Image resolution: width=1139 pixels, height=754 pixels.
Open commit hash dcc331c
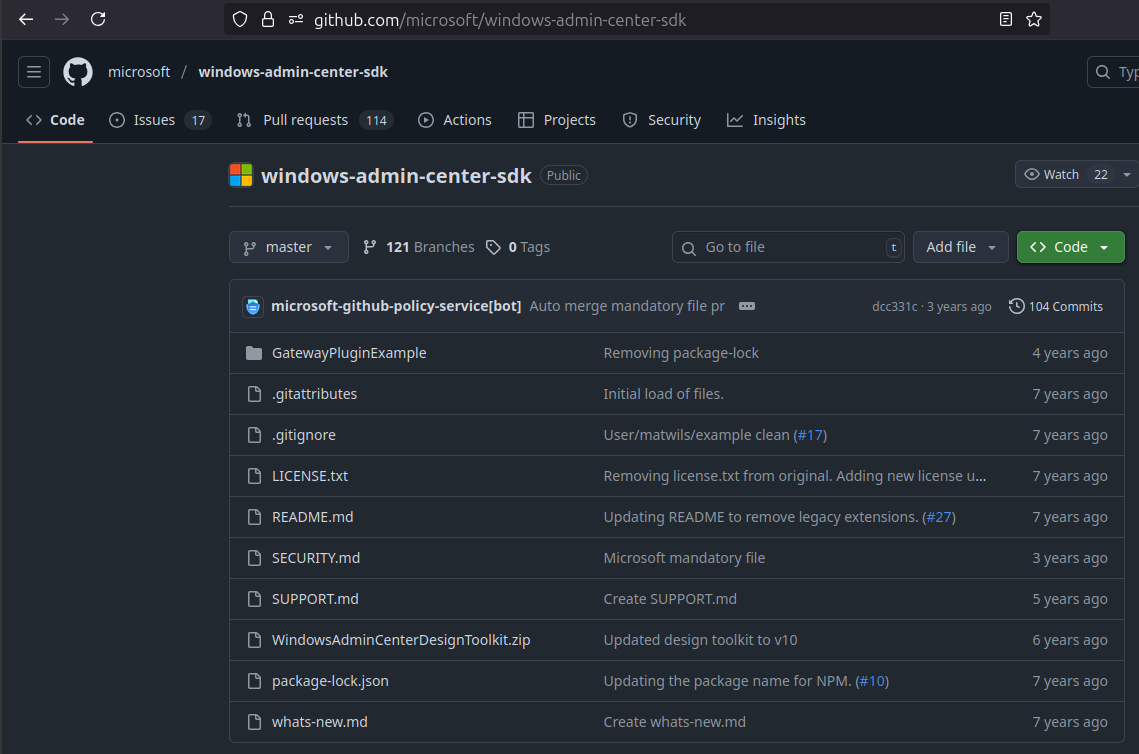pyautogui.click(x=894, y=307)
